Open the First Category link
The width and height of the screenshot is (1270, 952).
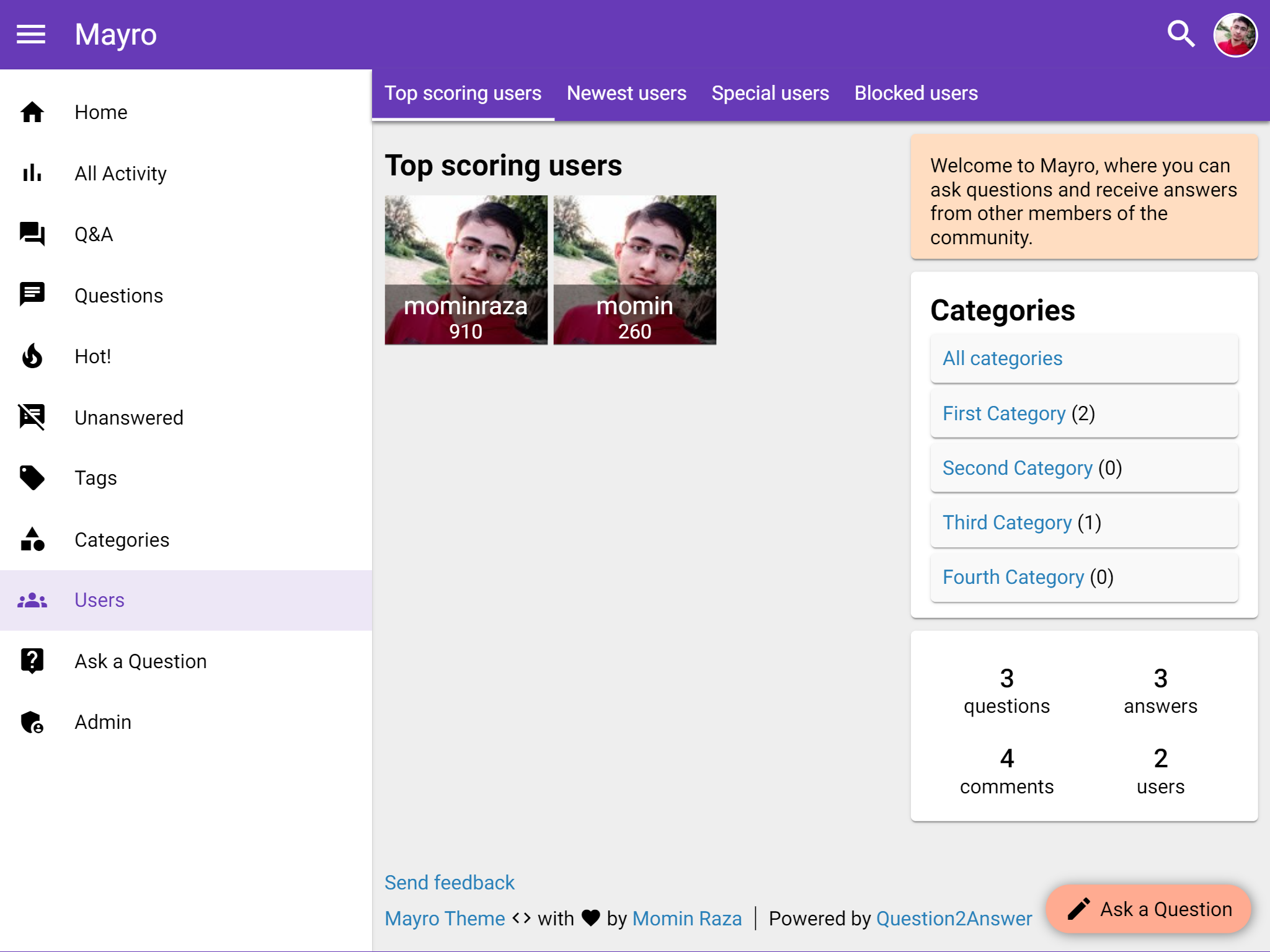point(1004,413)
